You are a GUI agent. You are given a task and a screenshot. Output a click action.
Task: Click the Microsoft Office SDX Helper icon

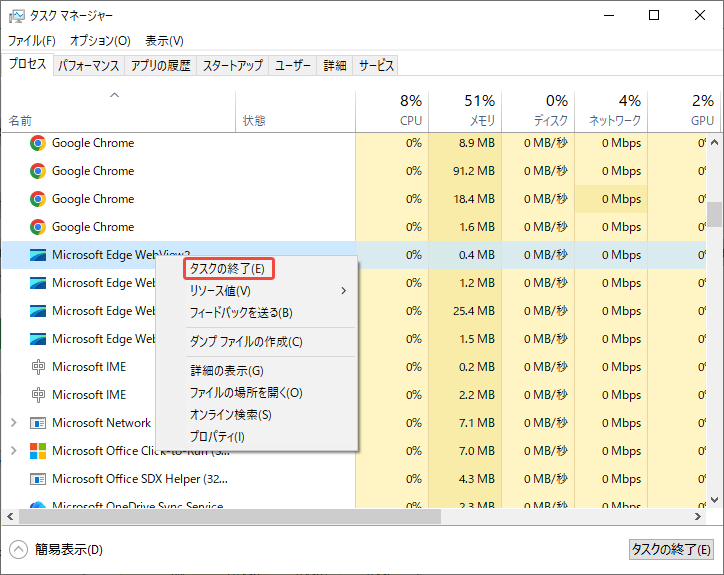(x=38, y=479)
